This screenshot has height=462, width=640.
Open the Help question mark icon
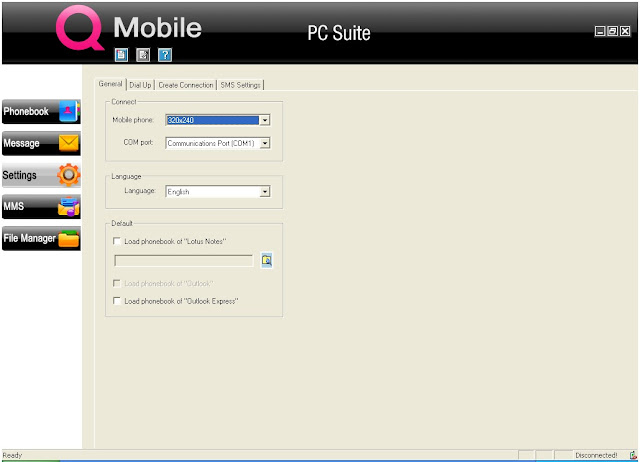point(165,55)
